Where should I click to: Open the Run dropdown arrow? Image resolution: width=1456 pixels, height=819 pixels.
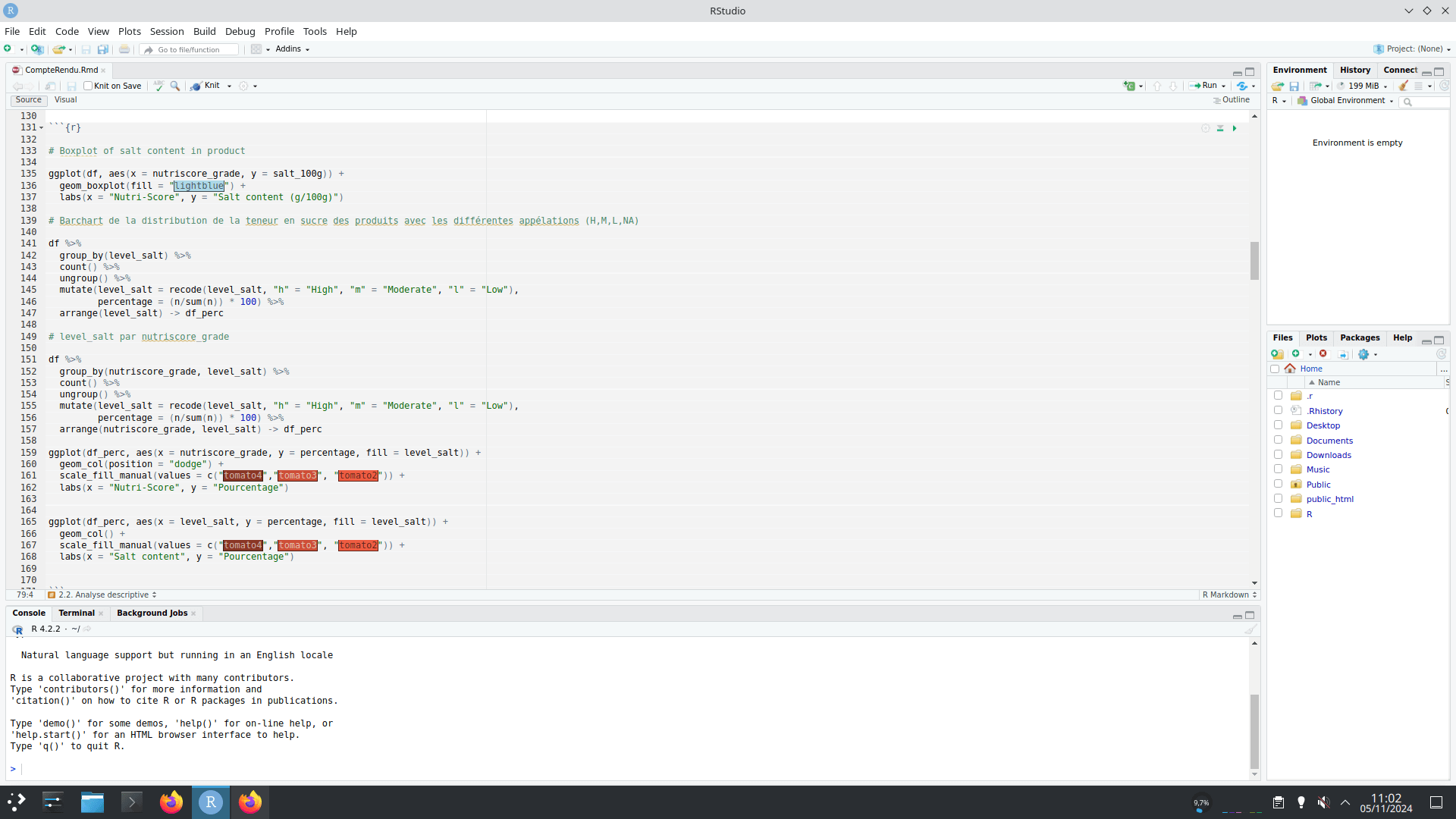point(1224,86)
